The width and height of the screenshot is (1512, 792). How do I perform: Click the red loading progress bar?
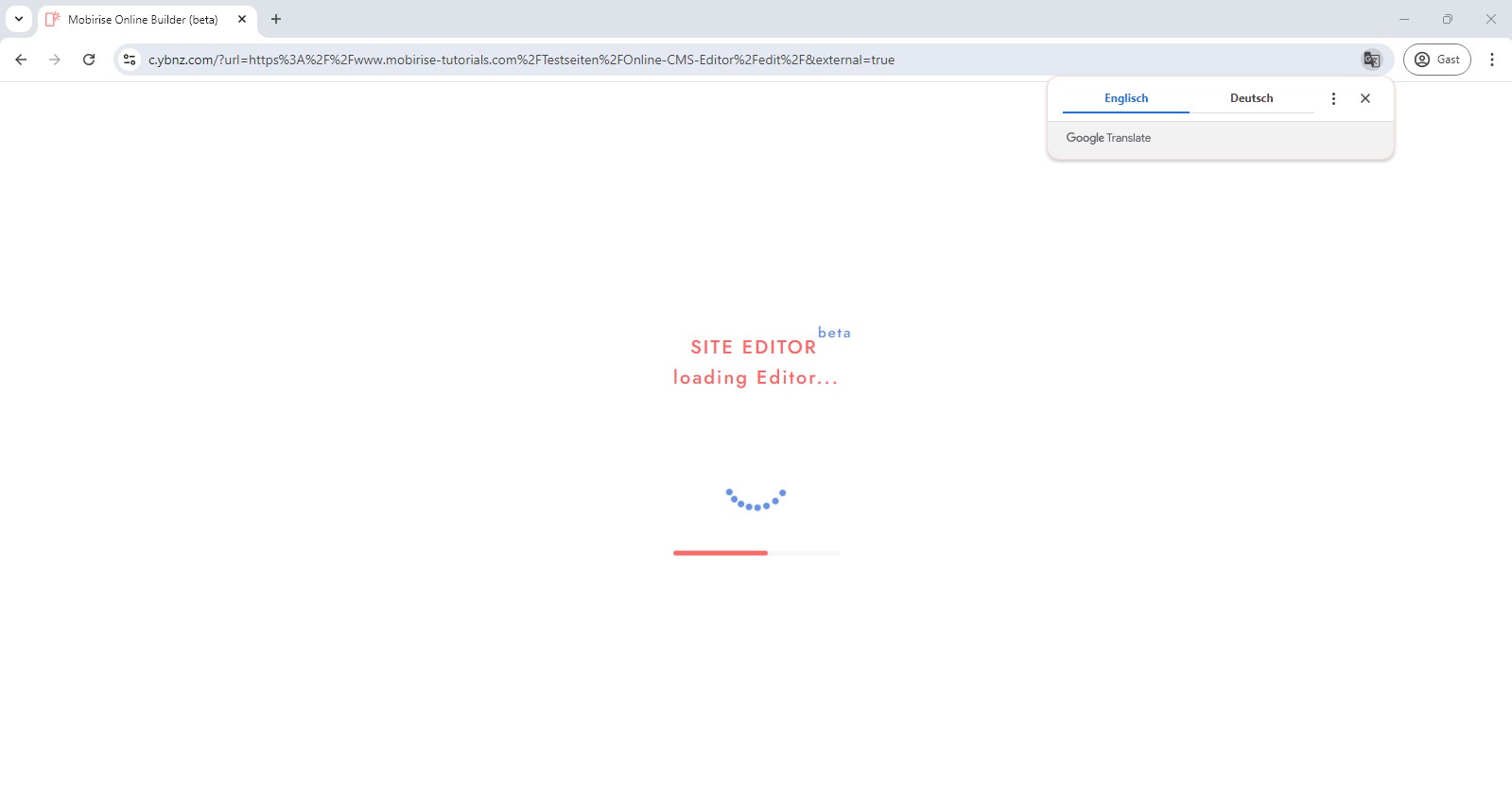coord(721,553)
